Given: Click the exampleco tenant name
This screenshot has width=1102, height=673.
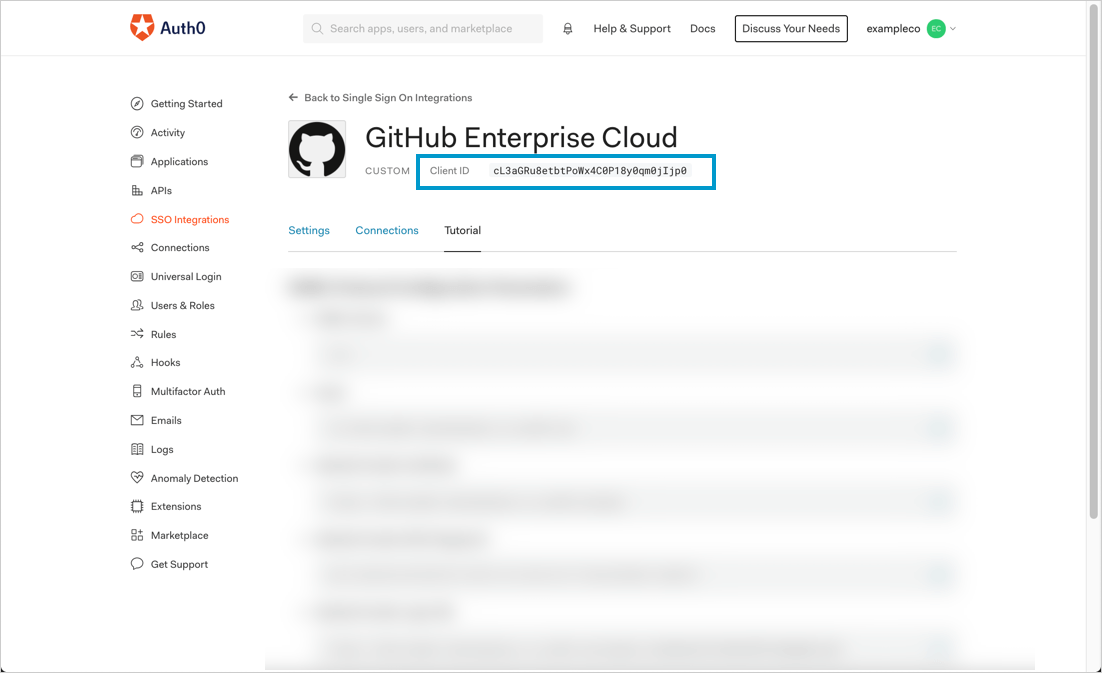Looking at the screenshot, I should click(893, 29).
